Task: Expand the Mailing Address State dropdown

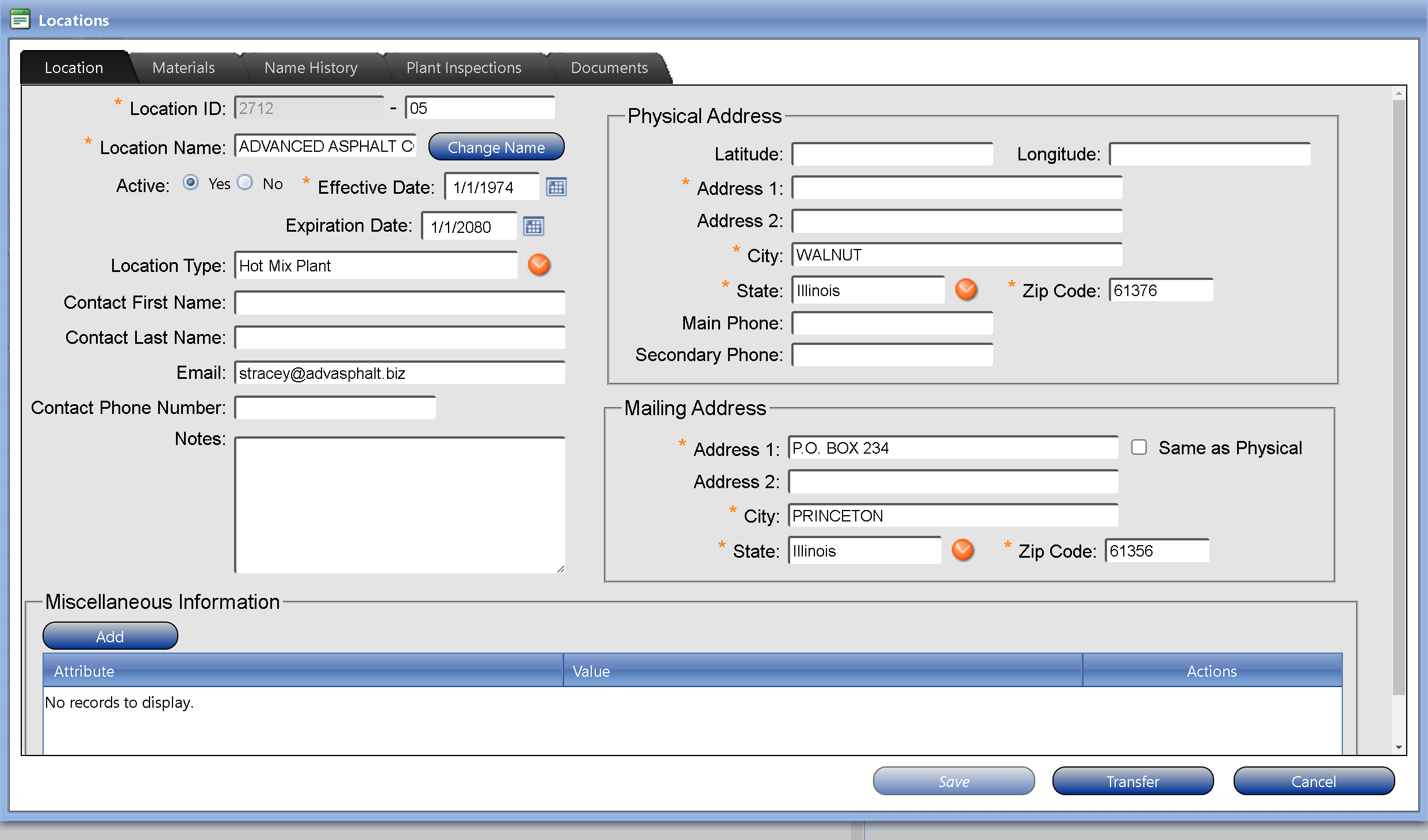Action: pos(963,550)
